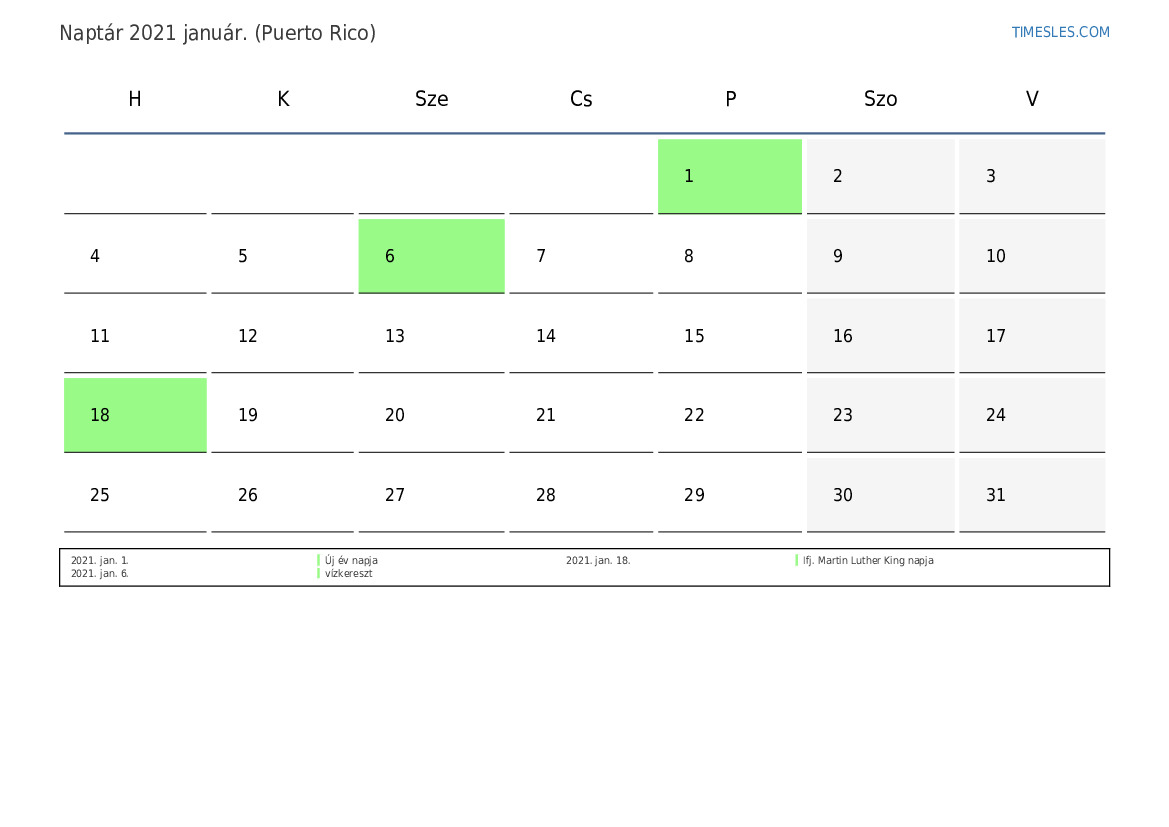
Task: Select the green January 1 holiday cell
Action: click(x=730, y=176)
